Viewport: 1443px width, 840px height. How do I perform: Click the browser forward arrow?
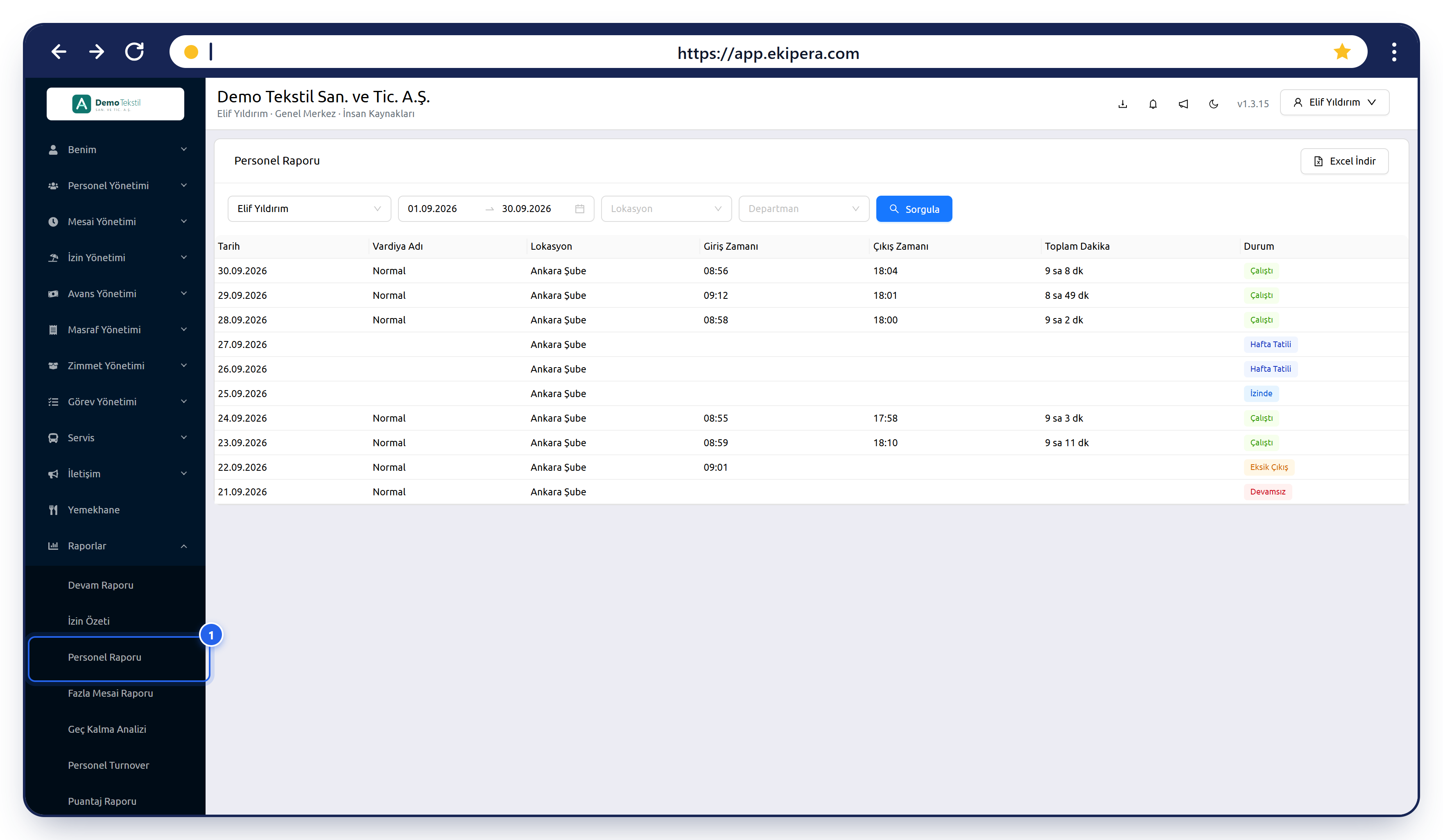(97, 52)
